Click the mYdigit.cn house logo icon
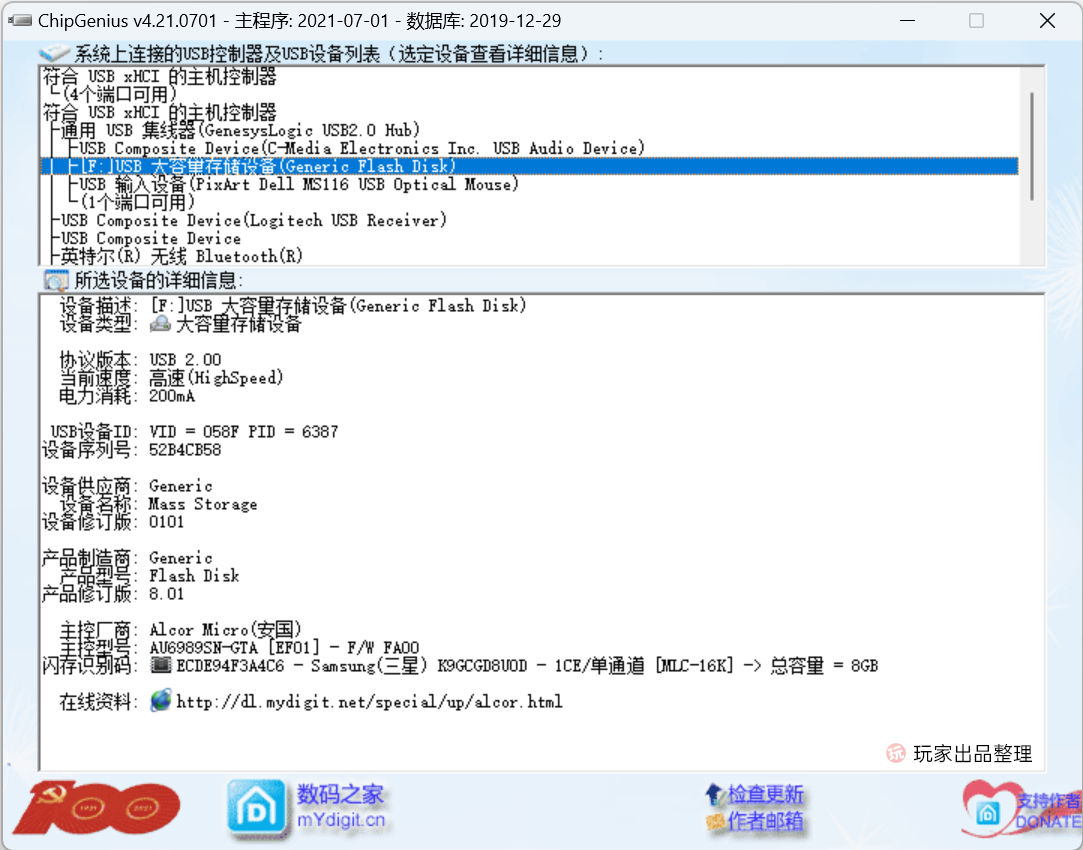Image resolution: width=1083 pixels, height=850 pixels. point(256,808)
